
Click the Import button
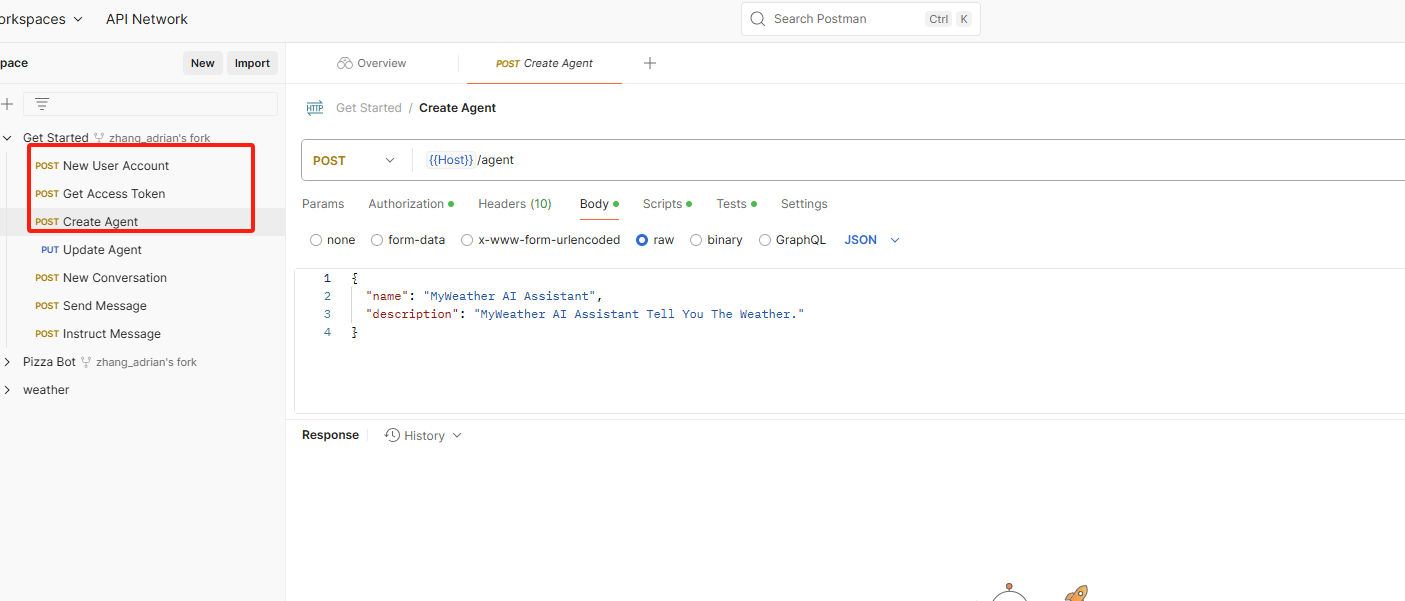[252, 63]
